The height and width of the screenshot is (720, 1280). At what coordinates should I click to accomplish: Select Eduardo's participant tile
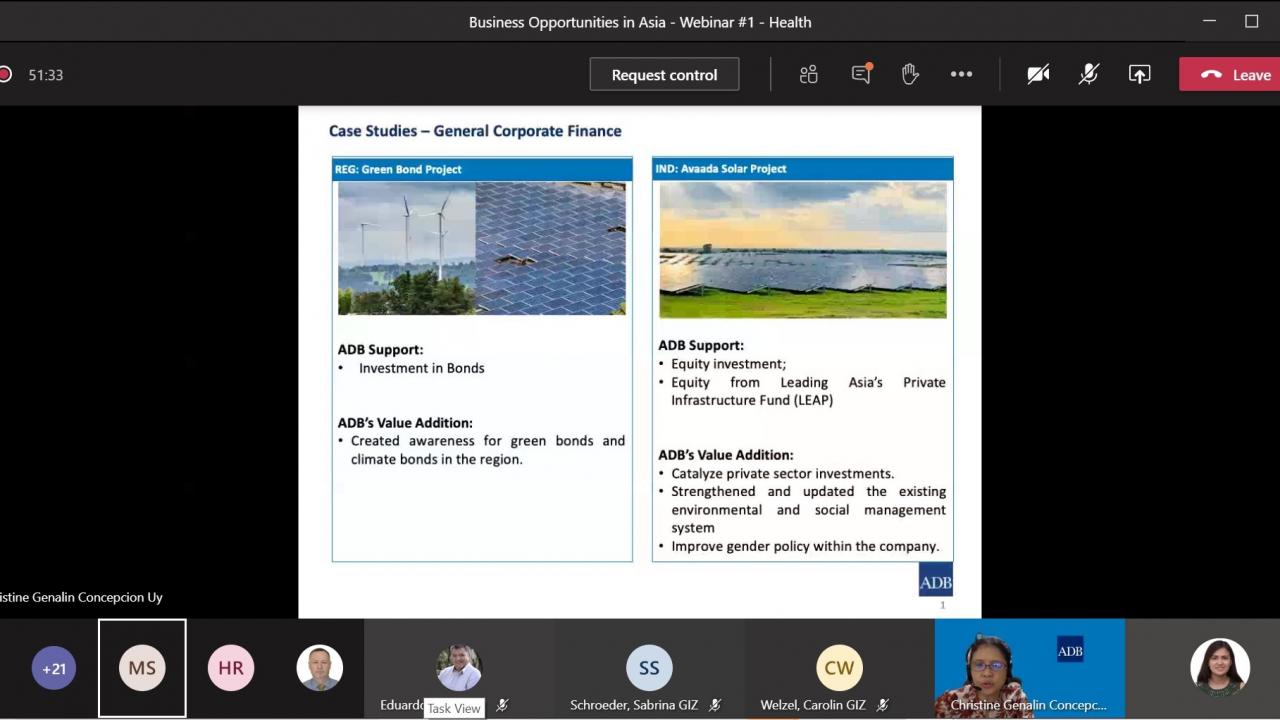pos(459,669)
